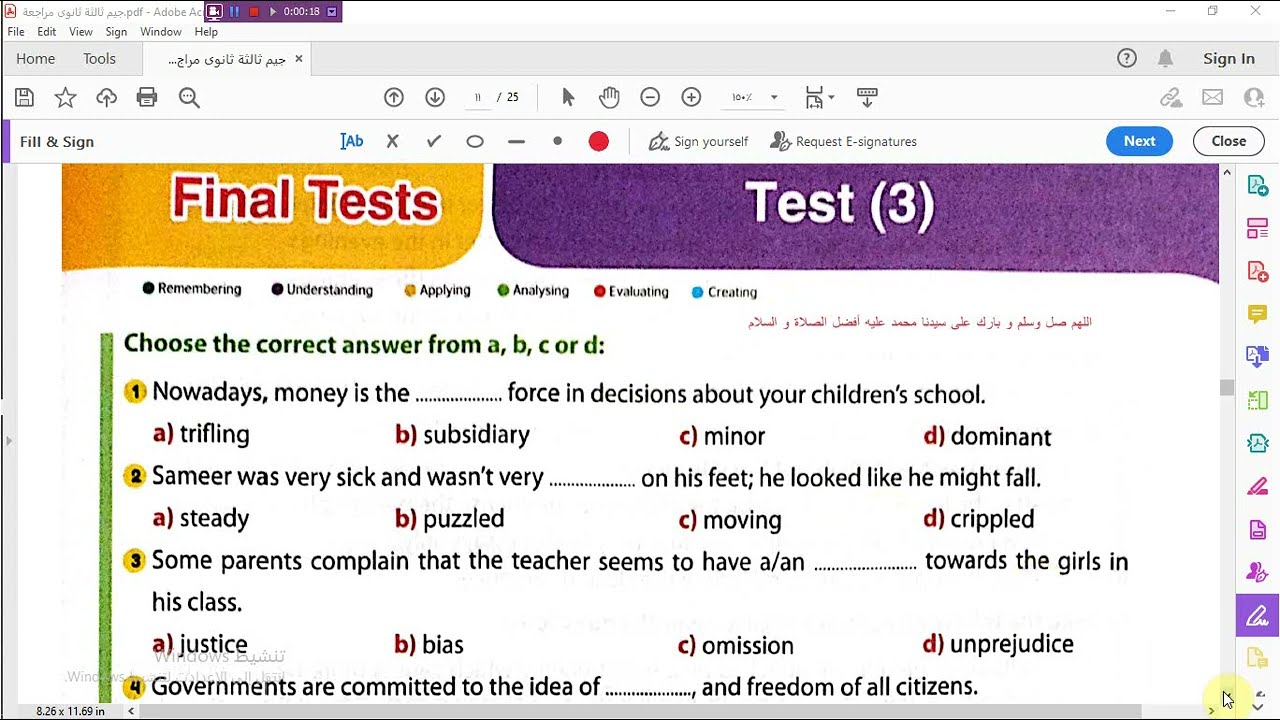Click the scrolling mode download-style icon
Screen dimensions: 1280x720
867,97
